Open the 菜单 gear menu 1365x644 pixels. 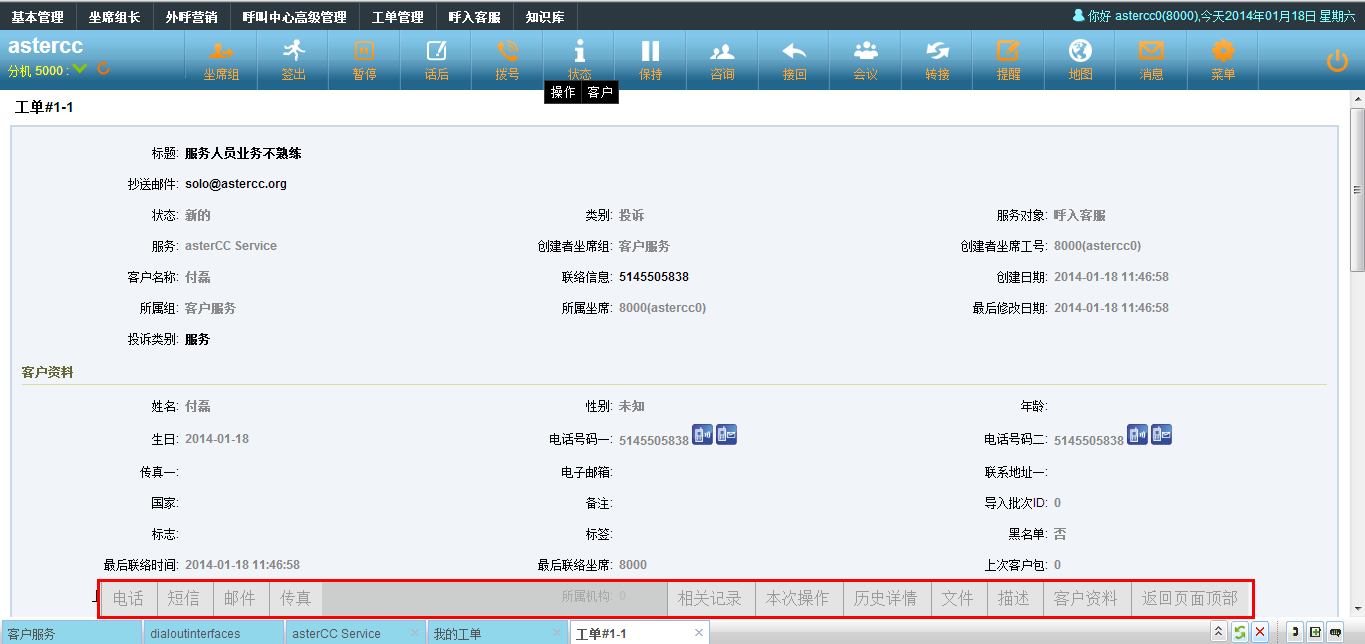(x=1222, y=52)
